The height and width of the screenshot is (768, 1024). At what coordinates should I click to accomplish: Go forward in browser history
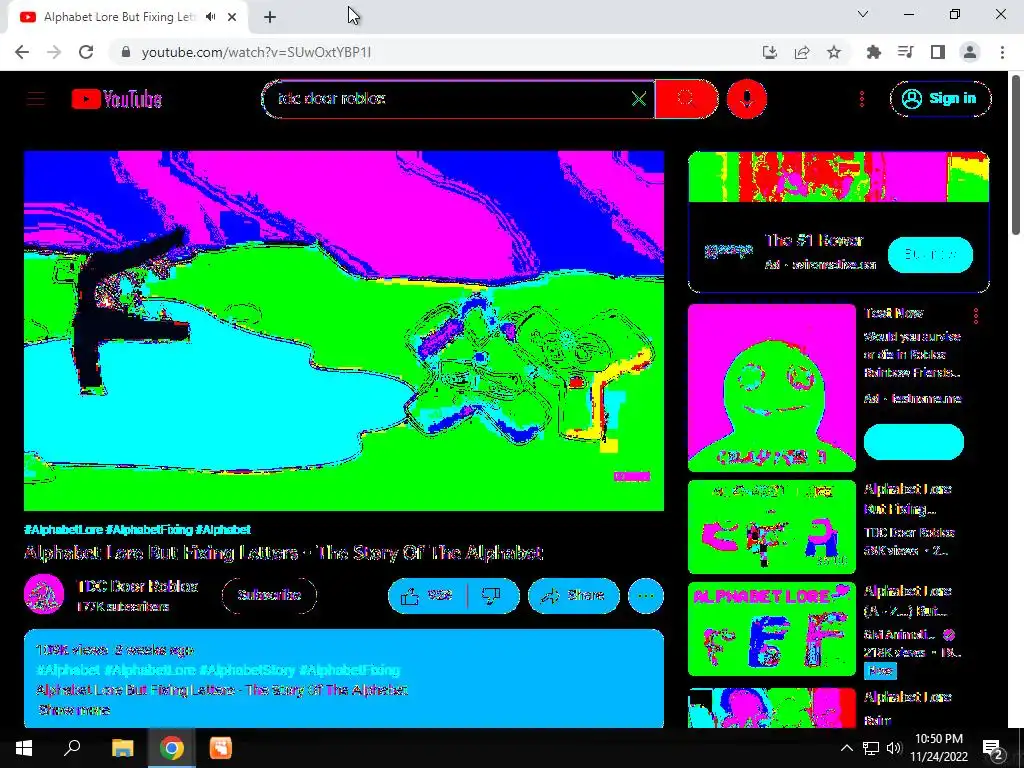coord(54,52)
